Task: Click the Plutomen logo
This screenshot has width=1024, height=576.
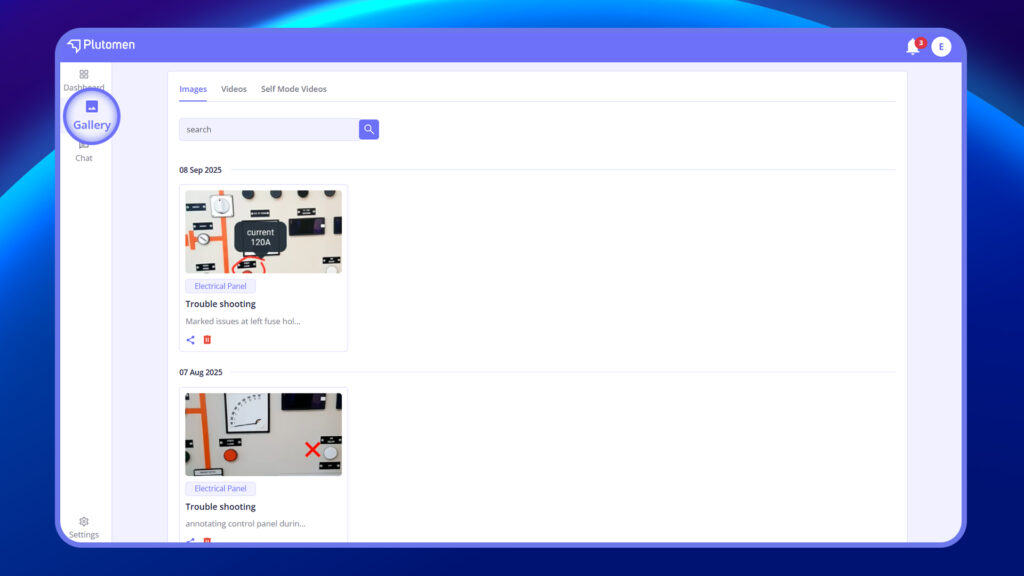Action: (101, 45)
